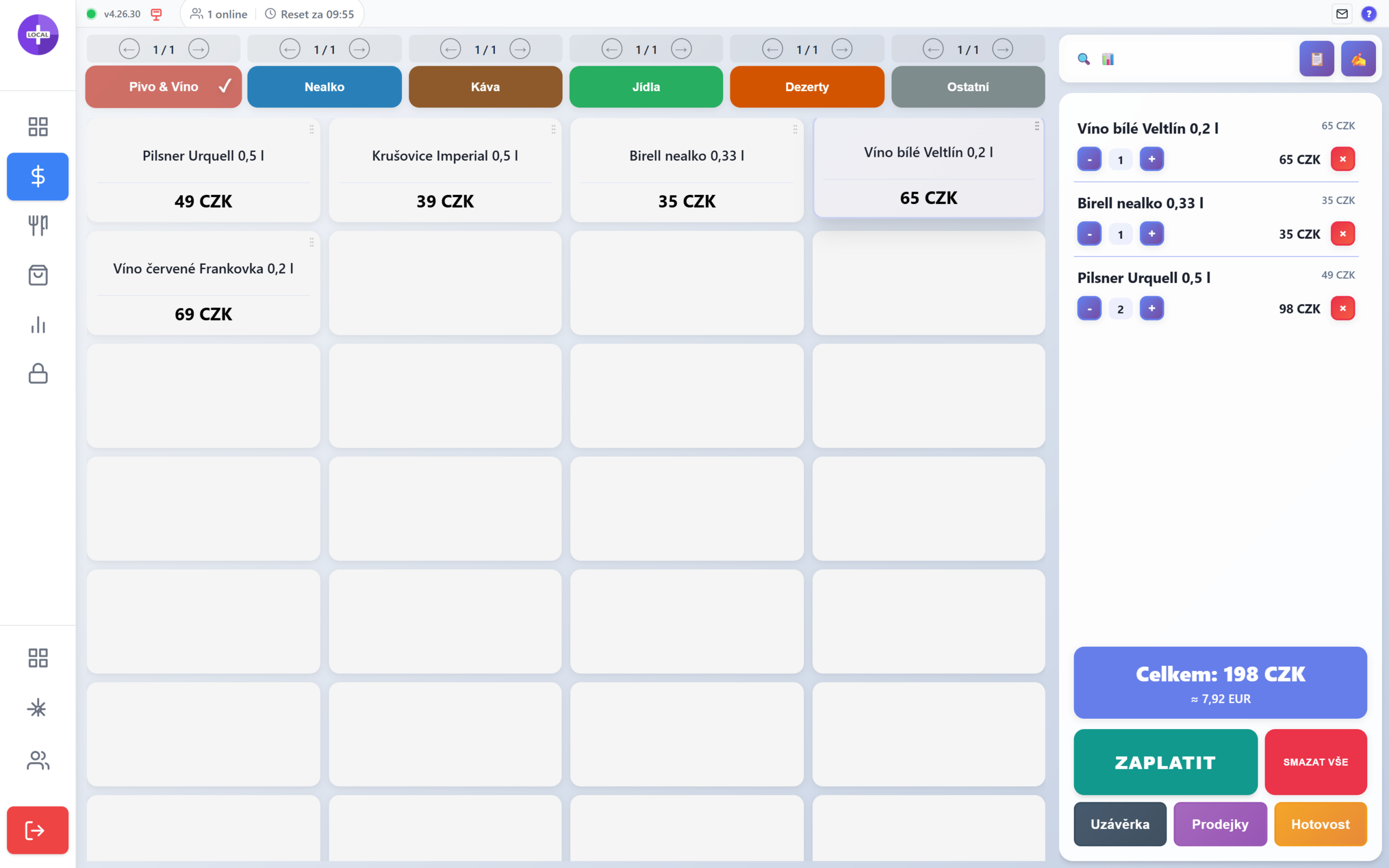Open the help question mark icon
The image size is (1389, 868).
(x=1369, y=14)
